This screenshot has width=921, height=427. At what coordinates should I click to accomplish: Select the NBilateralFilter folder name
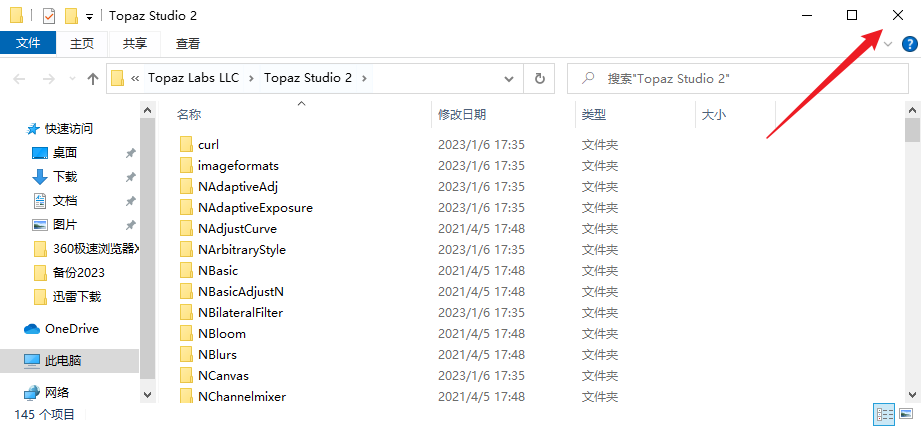tap(241, 312)
